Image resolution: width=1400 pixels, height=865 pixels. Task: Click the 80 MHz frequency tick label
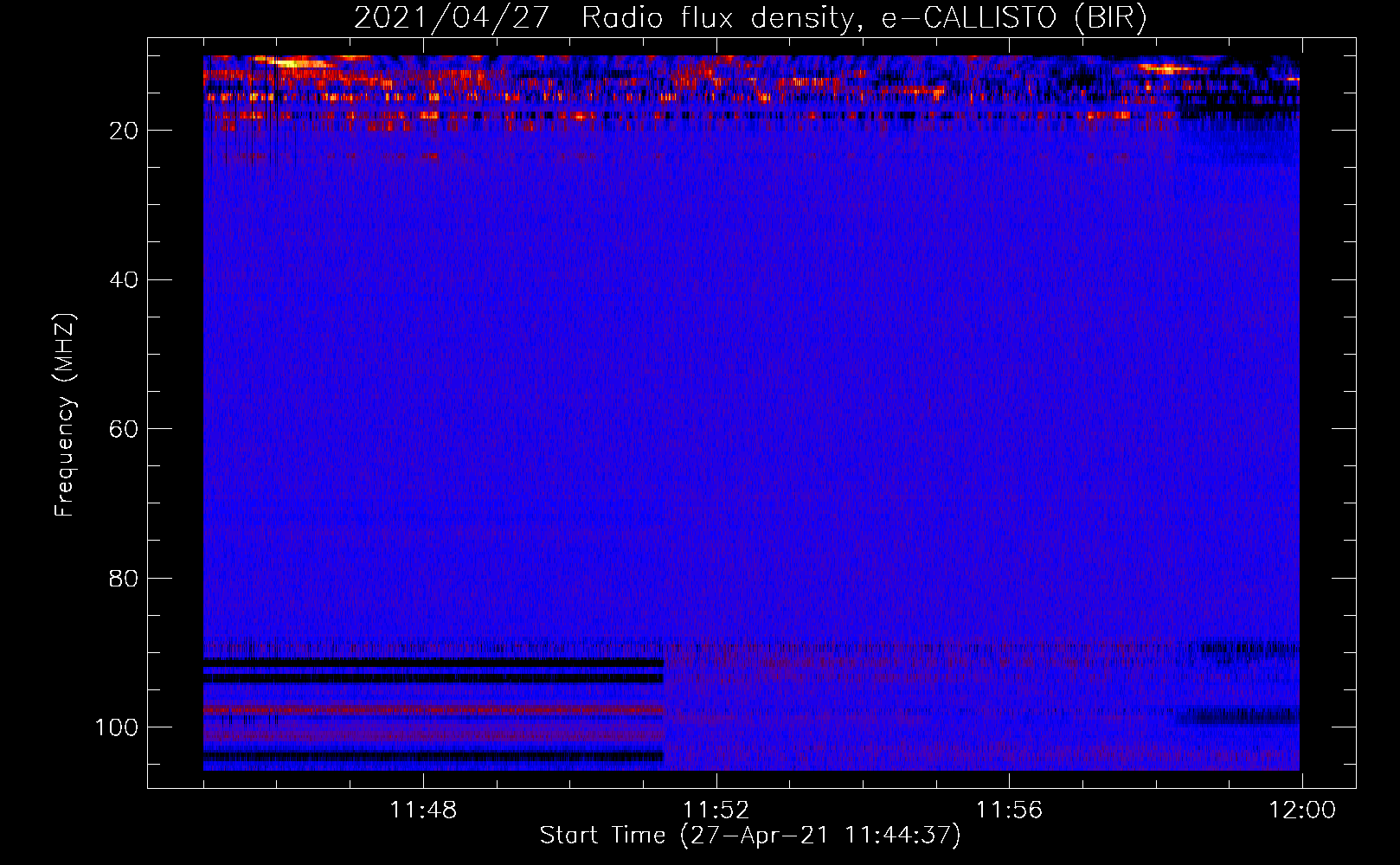pyautogui.click(x=124, y=578)
